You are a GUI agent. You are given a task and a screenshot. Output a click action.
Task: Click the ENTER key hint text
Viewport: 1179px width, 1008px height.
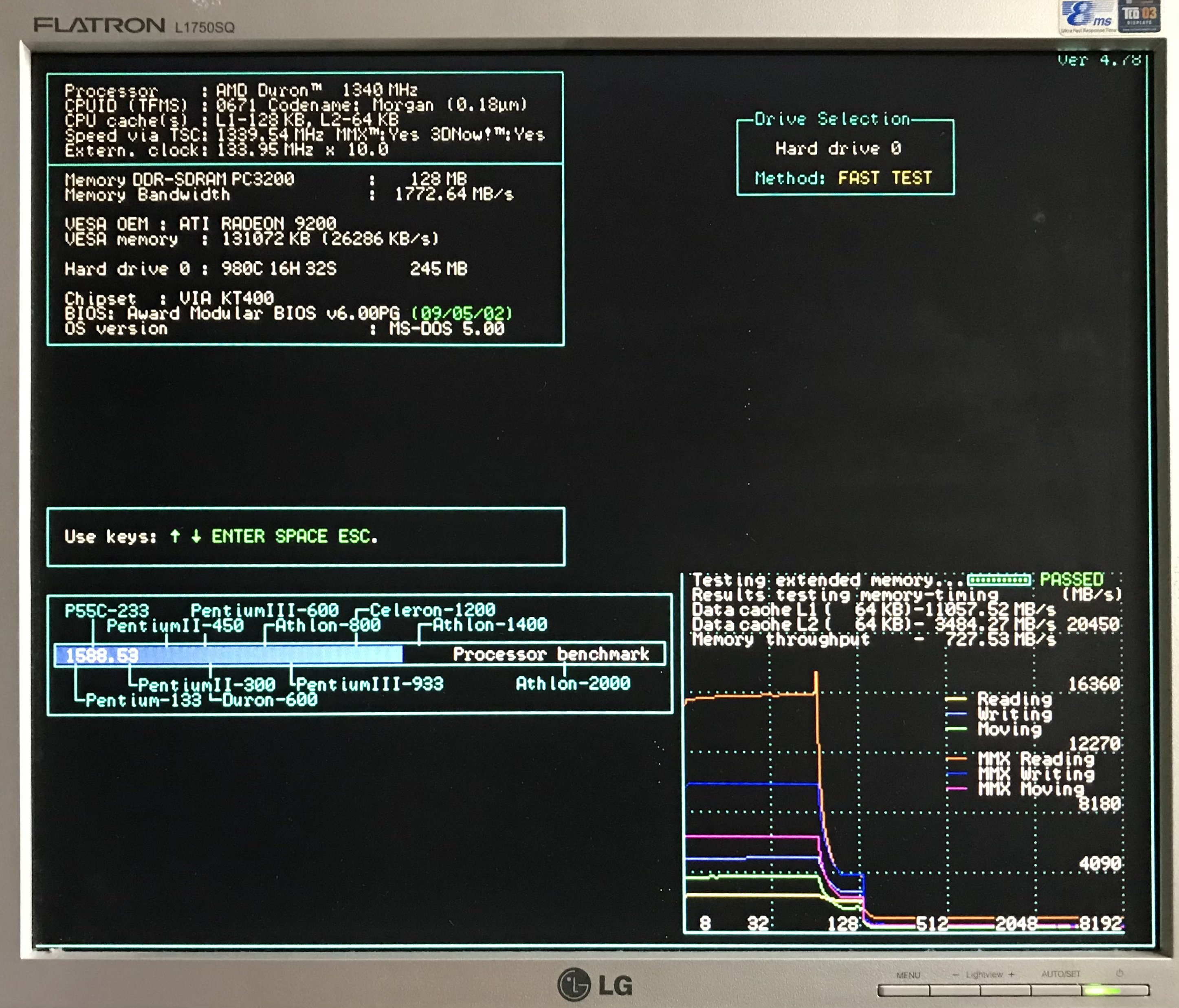[x=238, y=536]
